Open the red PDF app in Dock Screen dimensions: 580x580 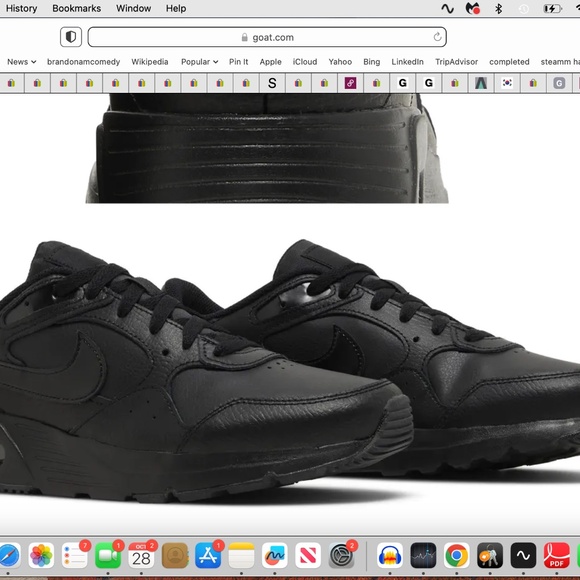(556, 555)
